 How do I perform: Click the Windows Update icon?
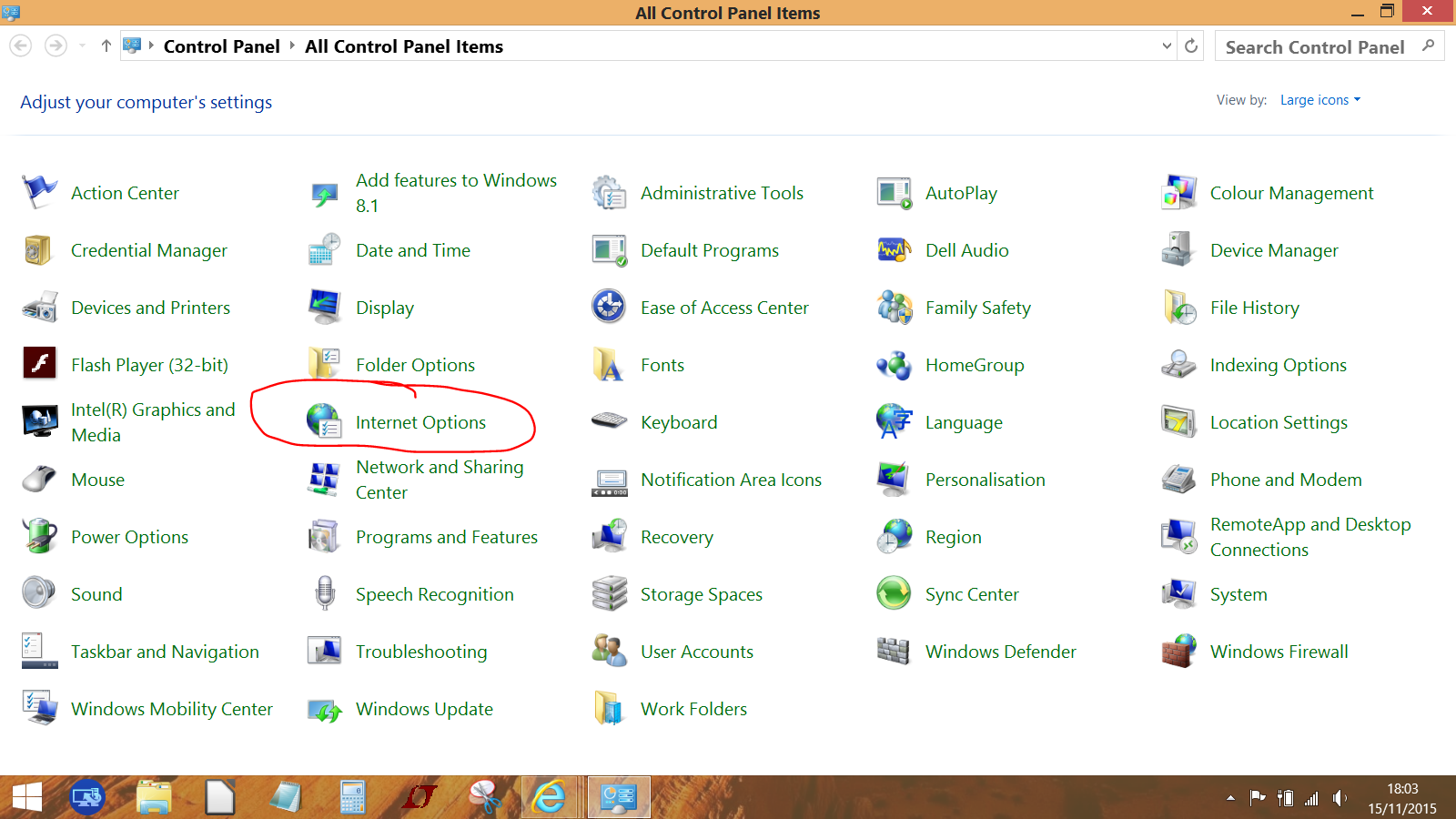point(324,710)
